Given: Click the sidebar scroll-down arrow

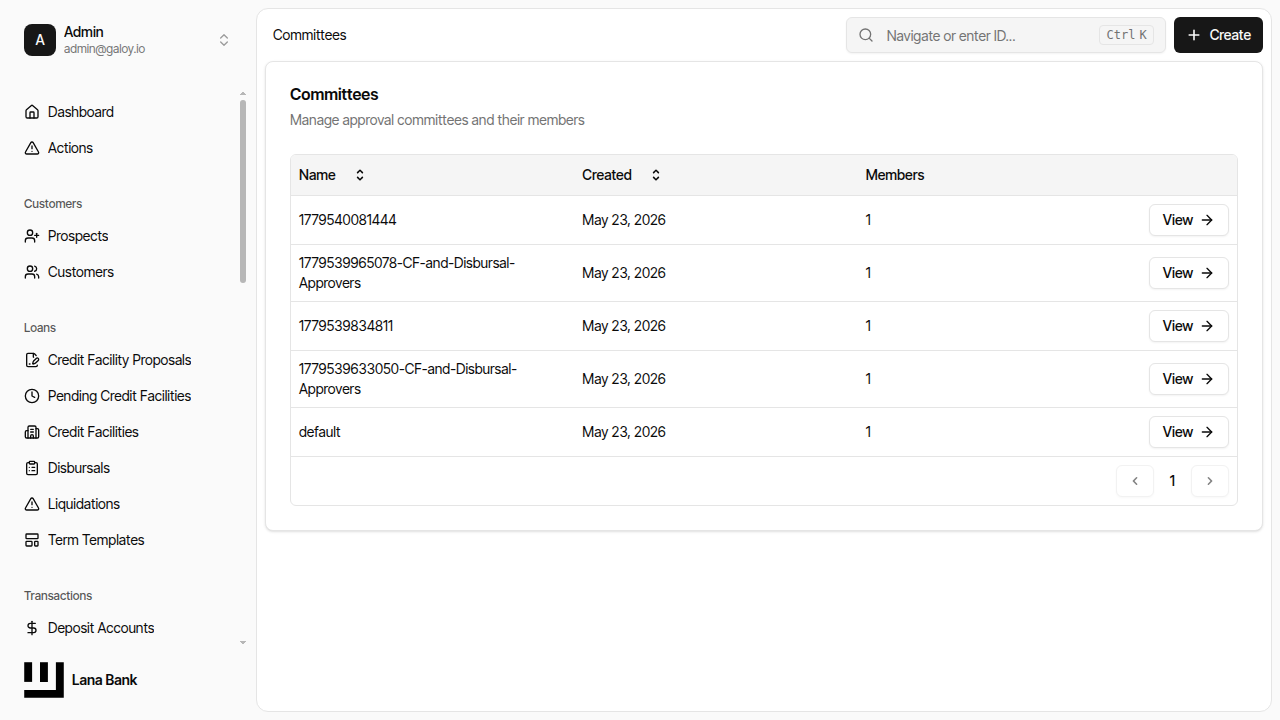Looking at the screenshot, I should [x=243, y=643].
